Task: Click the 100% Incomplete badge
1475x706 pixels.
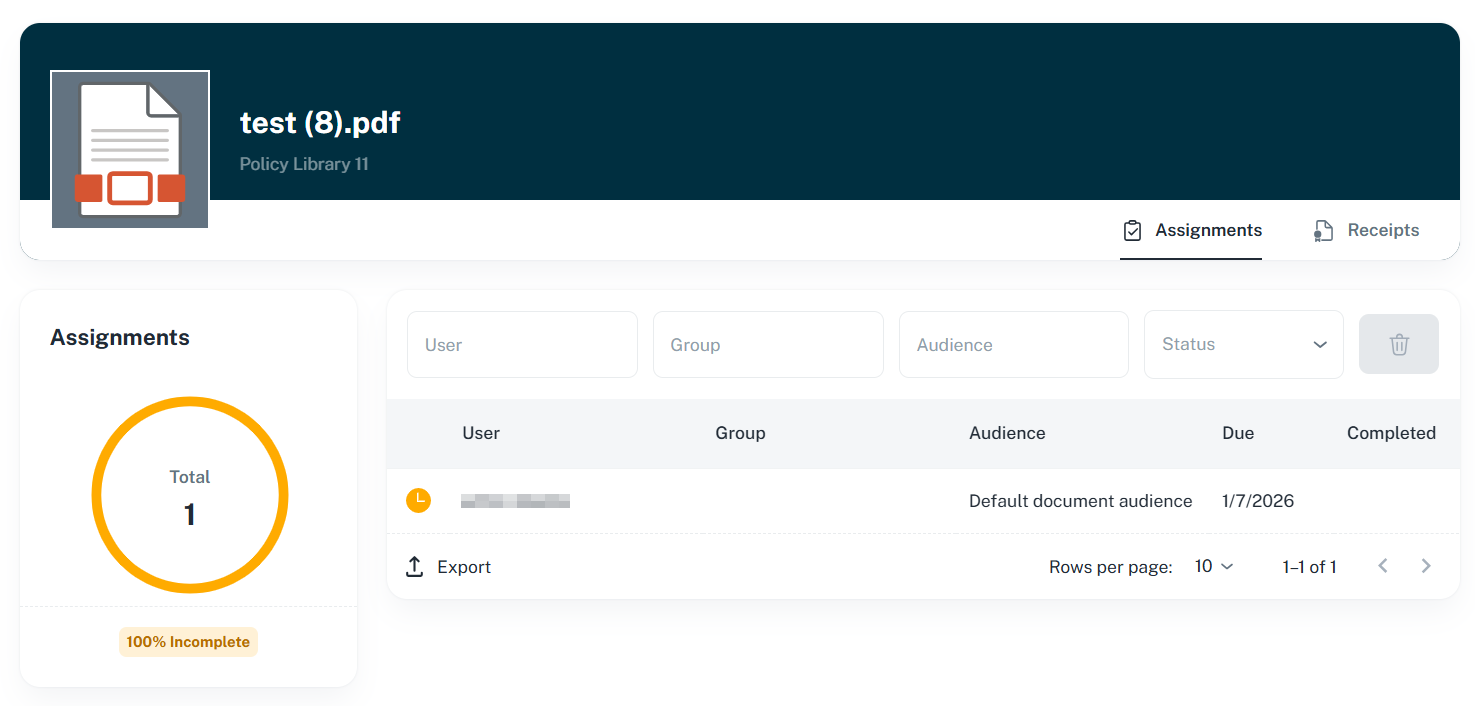Action: pos(188,642)
